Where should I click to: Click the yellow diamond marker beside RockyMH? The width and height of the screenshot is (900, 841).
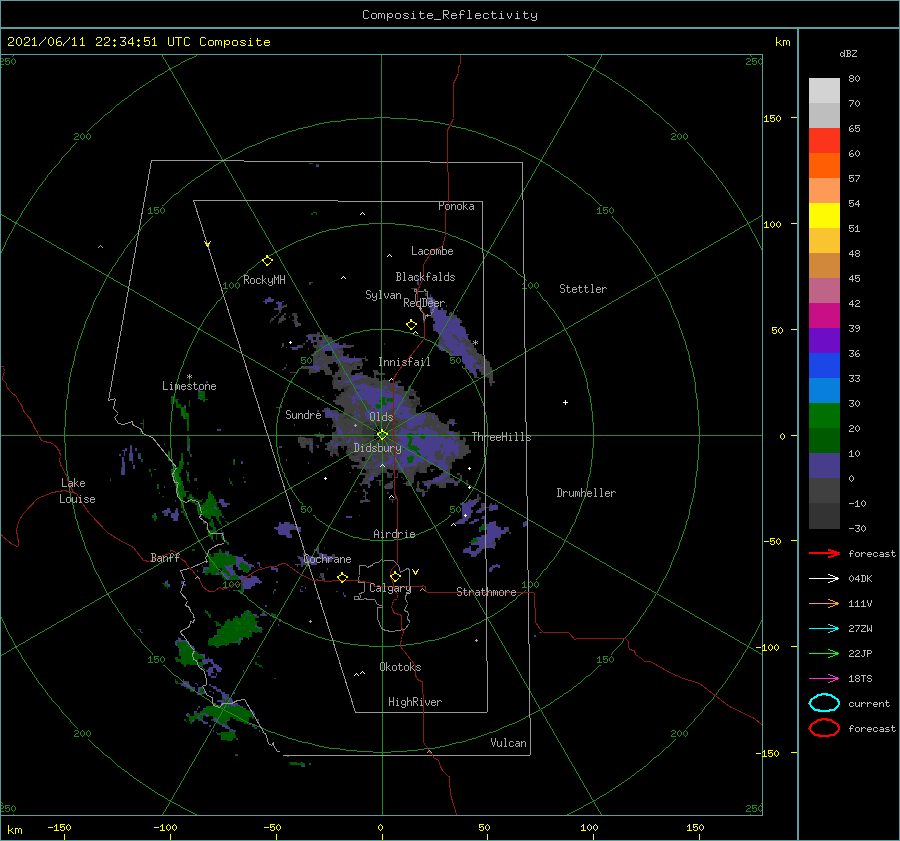point(267,261)
